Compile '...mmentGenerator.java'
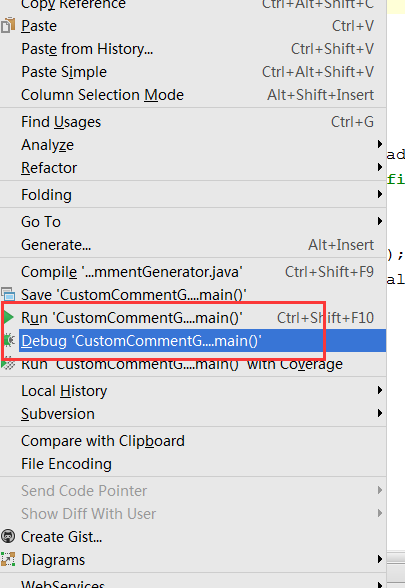The width and height of the screenshot is (405, 588). 193,272
